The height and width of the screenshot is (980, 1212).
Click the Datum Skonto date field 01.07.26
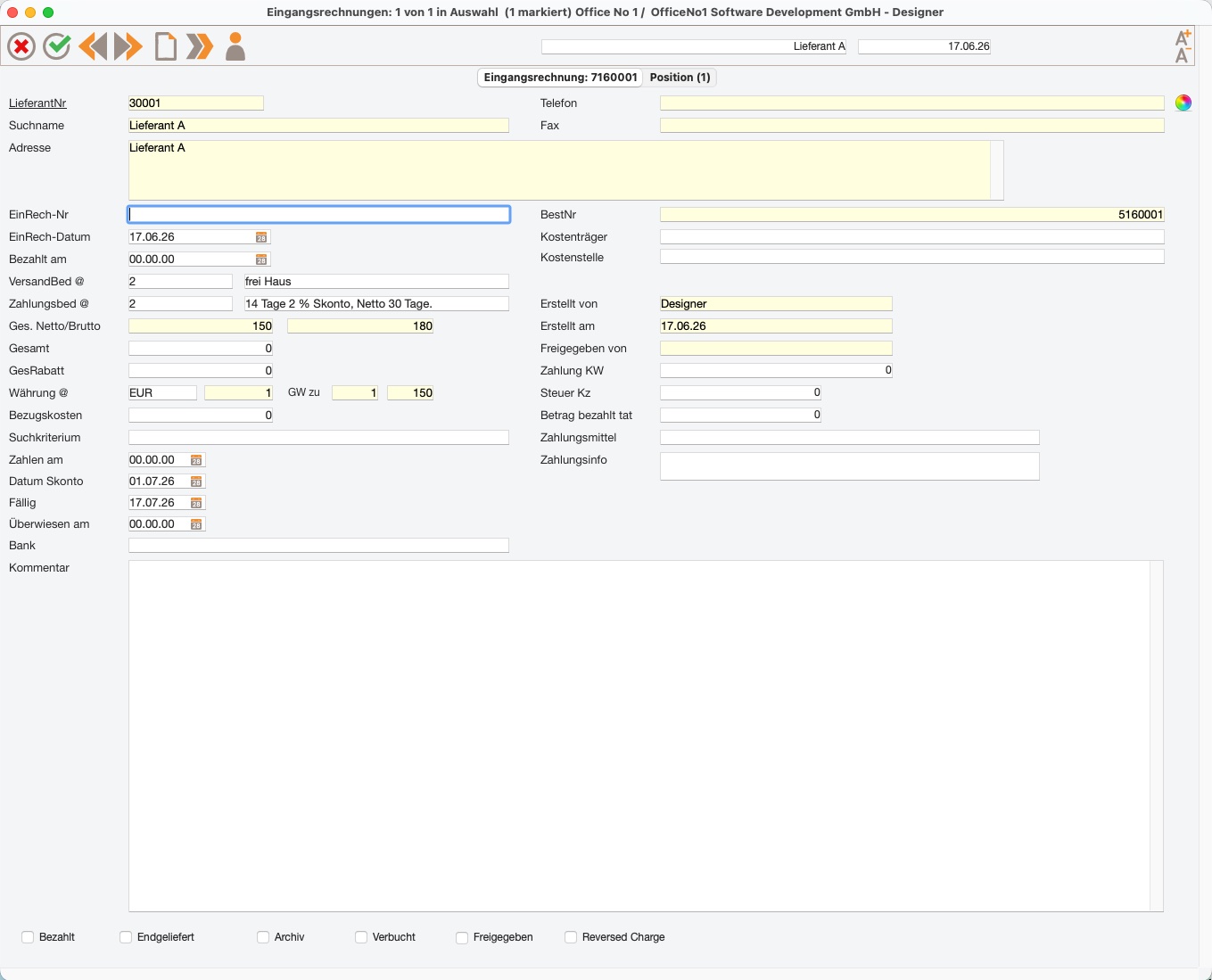click(159, 482)
